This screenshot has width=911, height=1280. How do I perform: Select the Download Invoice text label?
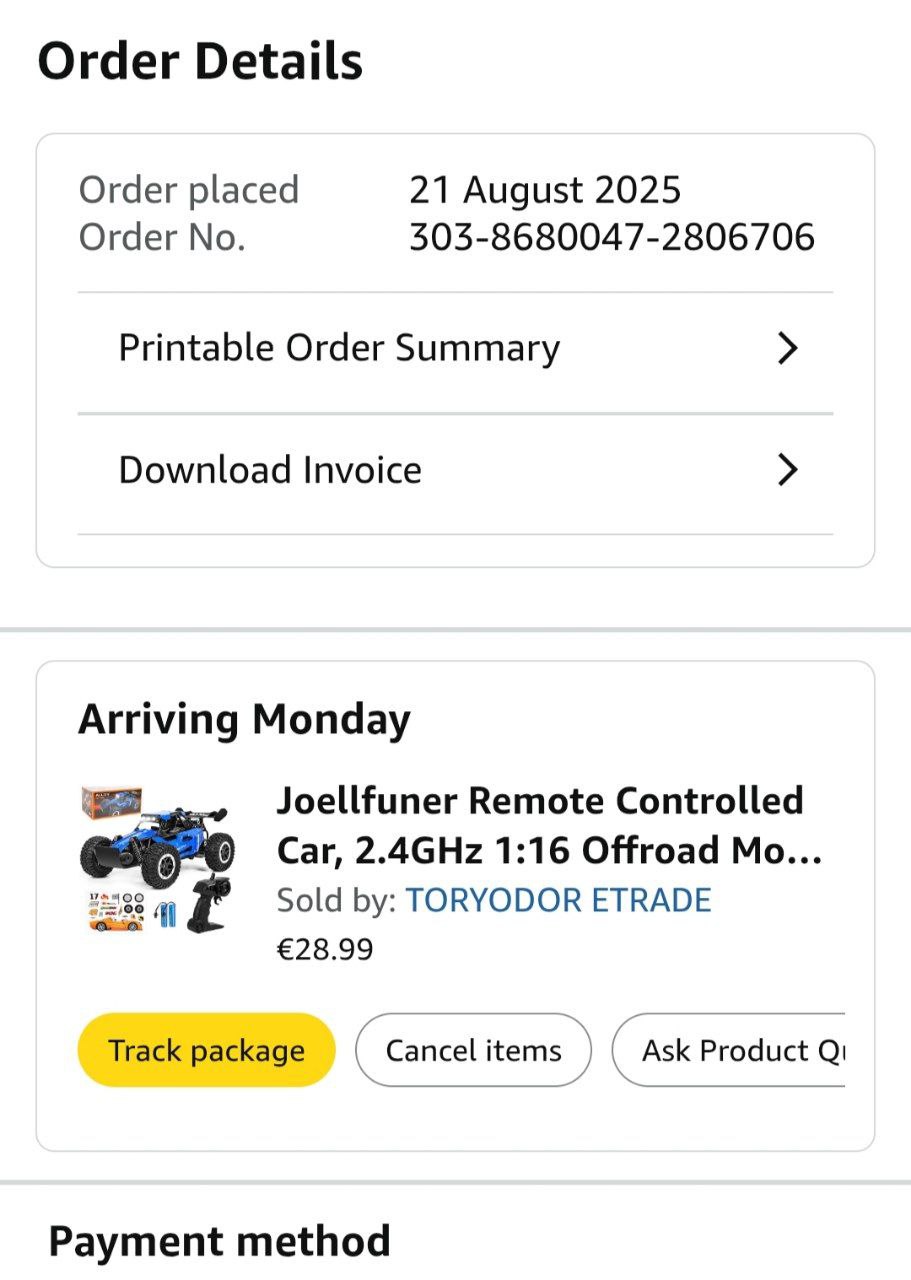[x=270, y=470]
